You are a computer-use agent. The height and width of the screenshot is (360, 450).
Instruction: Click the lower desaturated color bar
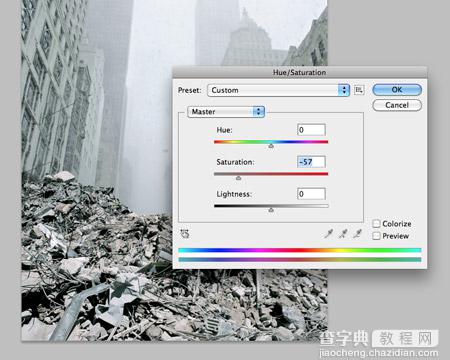pyautogui.click(x=300, y=259)
